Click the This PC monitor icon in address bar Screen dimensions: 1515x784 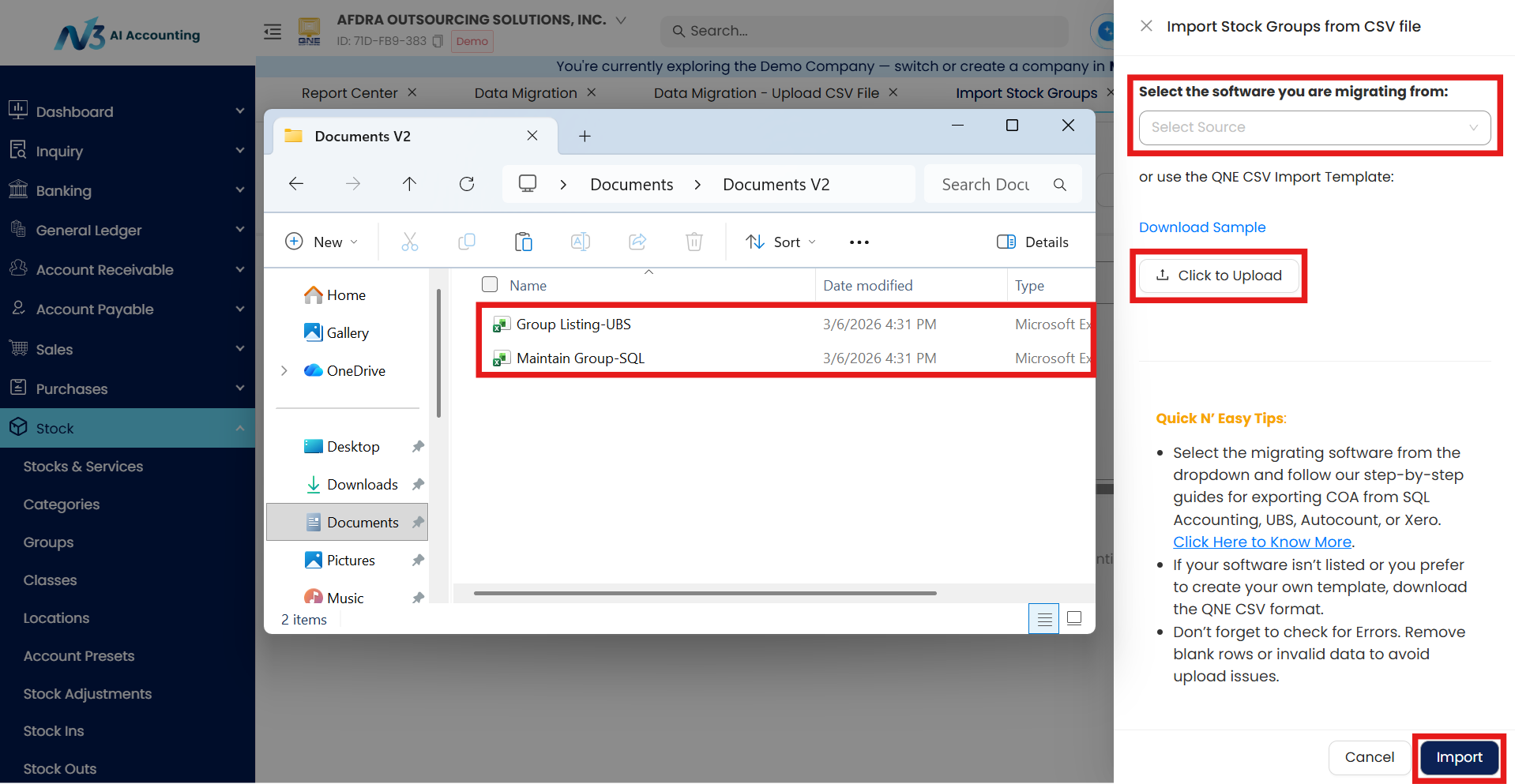(x=528, y=184)
